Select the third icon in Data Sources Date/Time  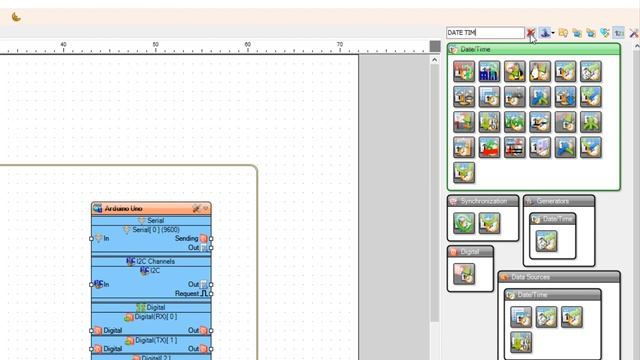pyautogui.click(x=572, y=317)
